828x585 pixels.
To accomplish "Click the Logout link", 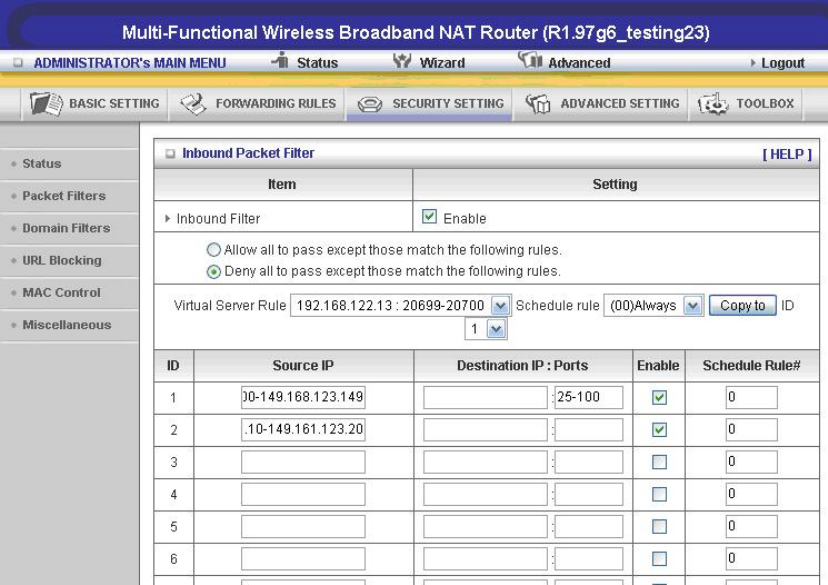I will pos(783,63).
